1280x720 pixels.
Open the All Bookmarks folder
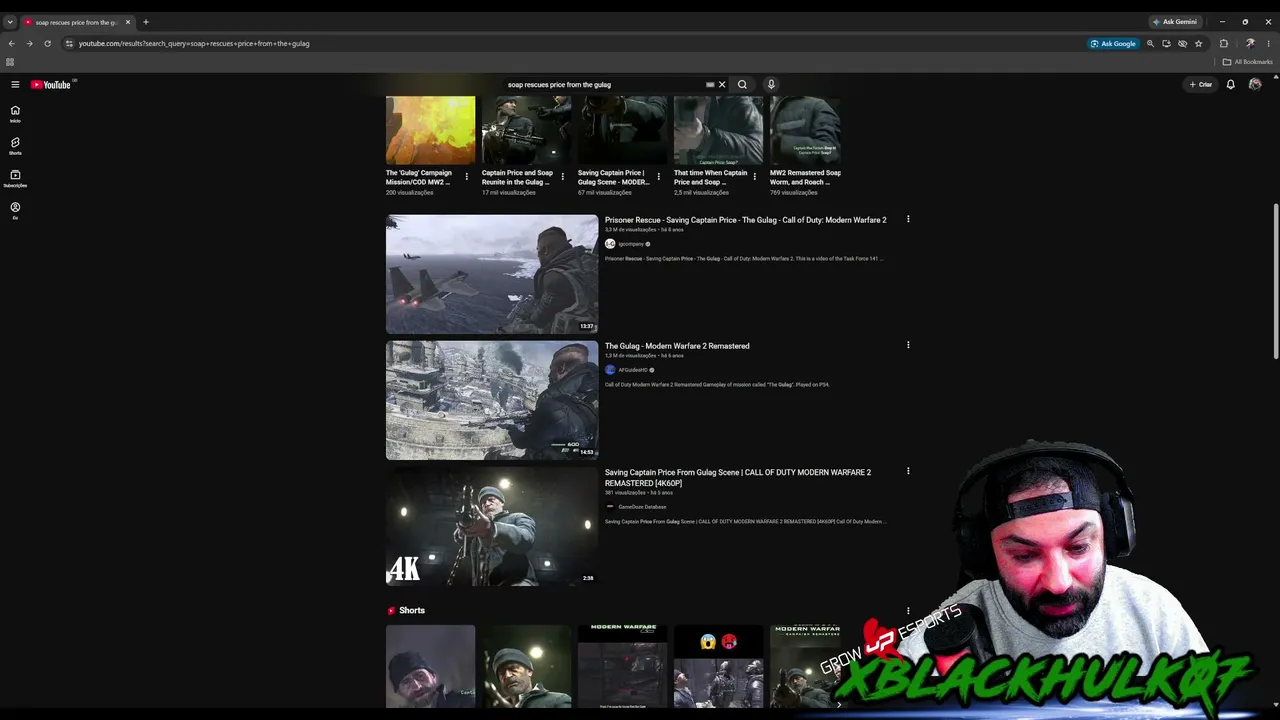point(1247,62)
